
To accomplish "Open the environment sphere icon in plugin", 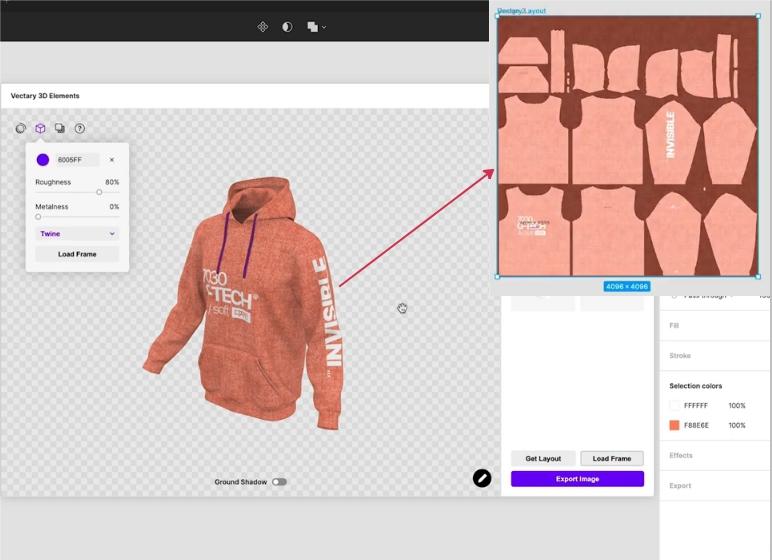I will pyautogui.click(x=21, y=128).
